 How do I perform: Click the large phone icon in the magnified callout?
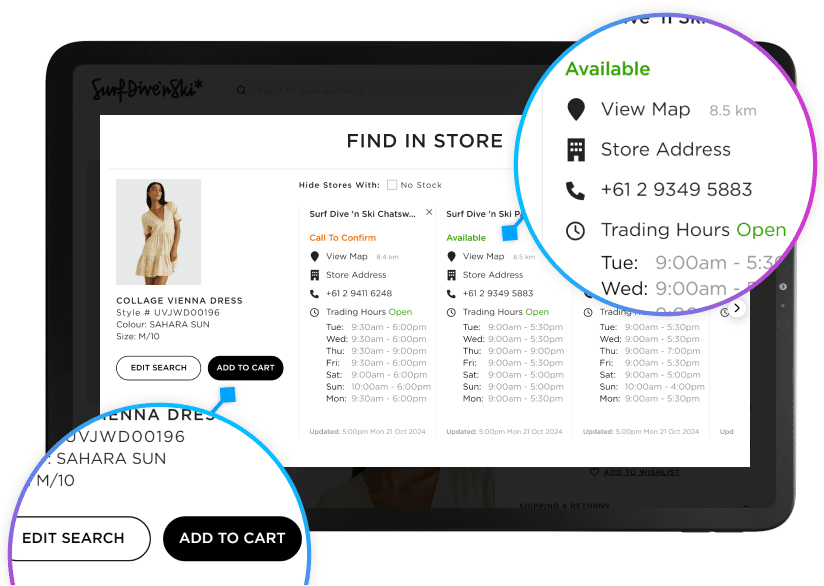tap(575, 190)
